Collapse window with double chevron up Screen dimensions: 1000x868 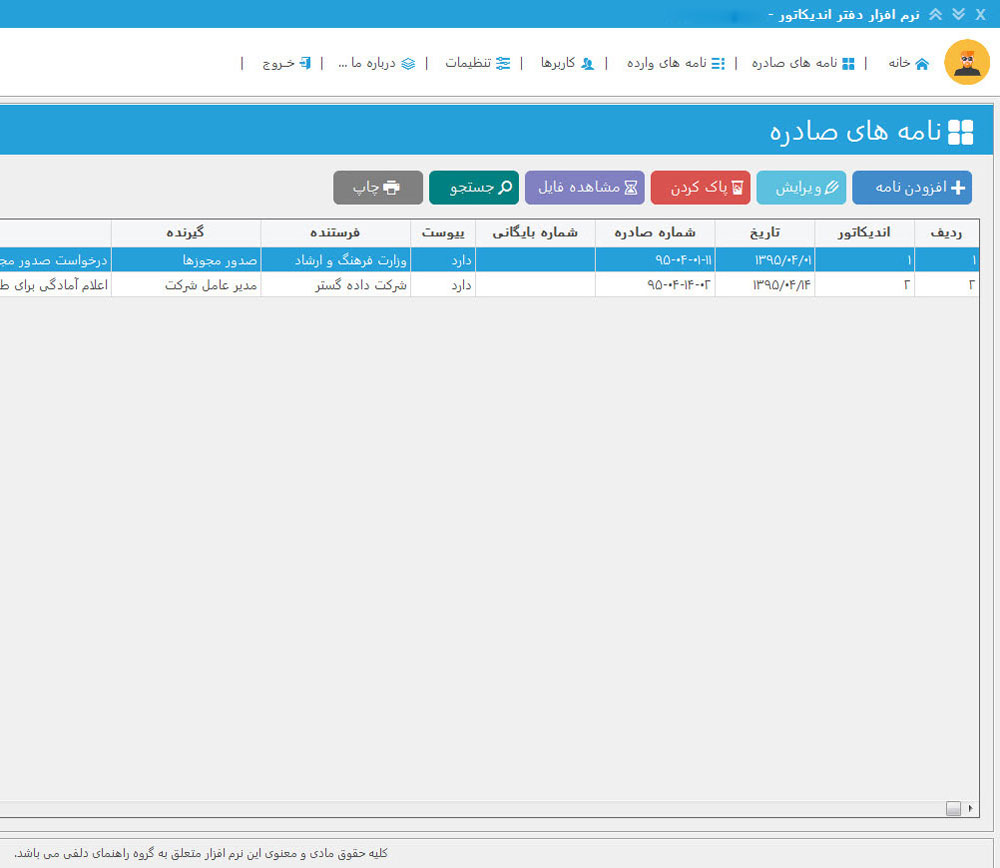936,14
